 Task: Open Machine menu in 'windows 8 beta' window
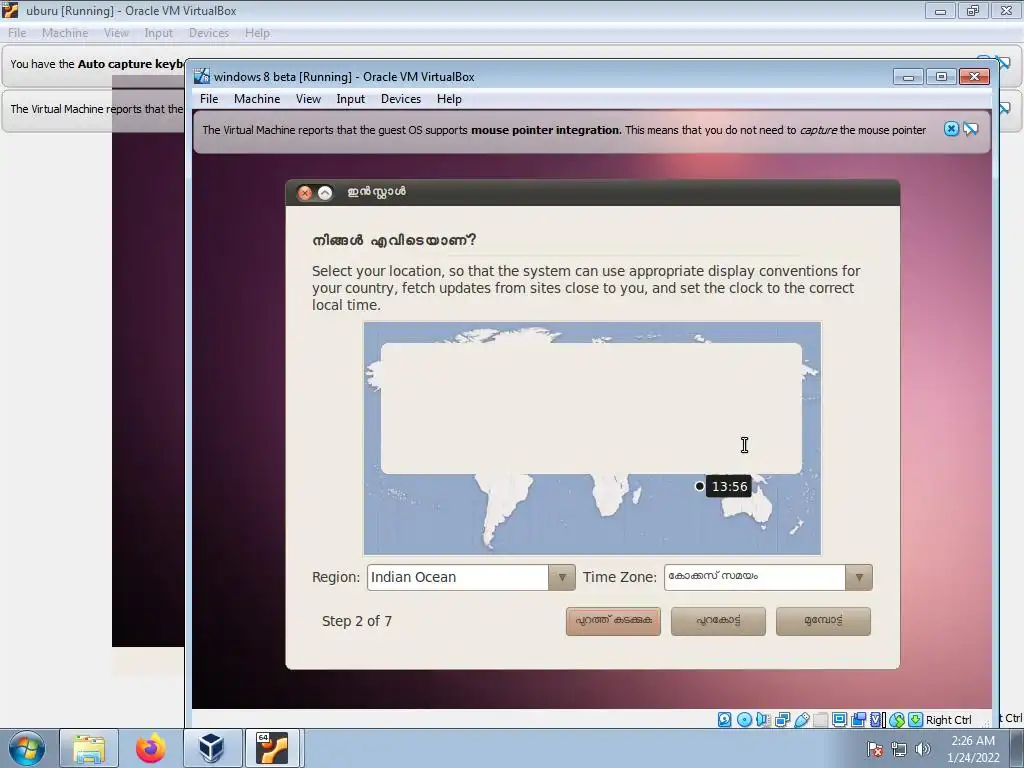(257, 99)
